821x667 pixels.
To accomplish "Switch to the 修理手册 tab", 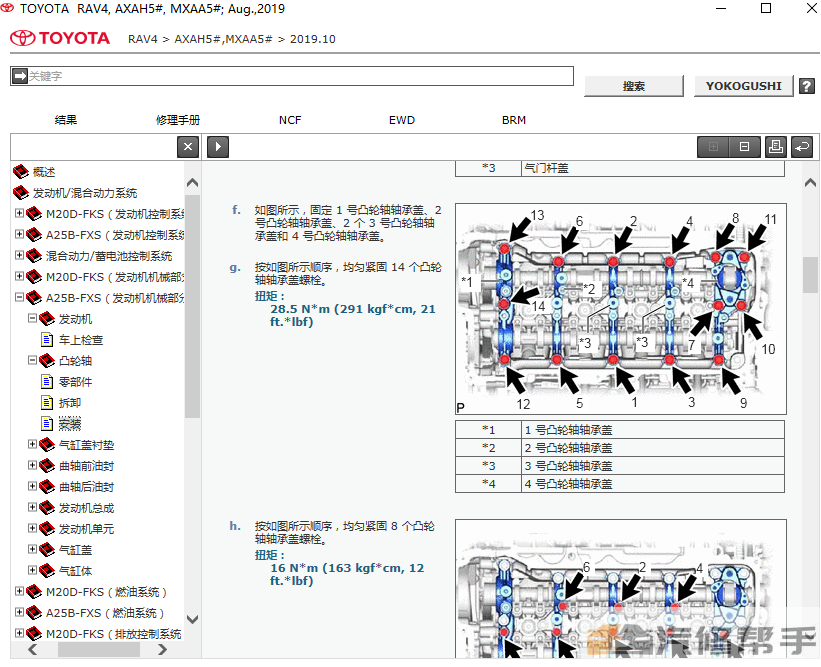I will click(x=178, y=120).
